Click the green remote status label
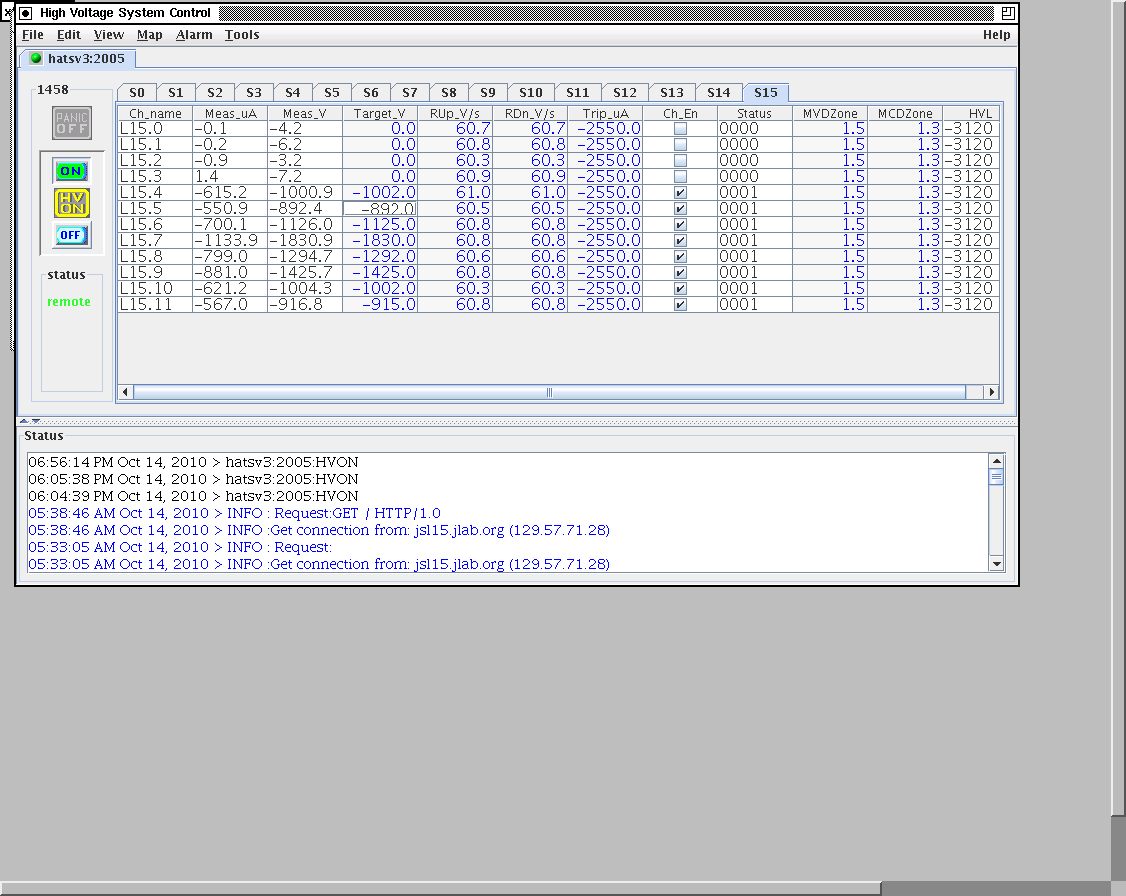Image resolution: width=1126 pixels, height=896 pixels. 69,302
